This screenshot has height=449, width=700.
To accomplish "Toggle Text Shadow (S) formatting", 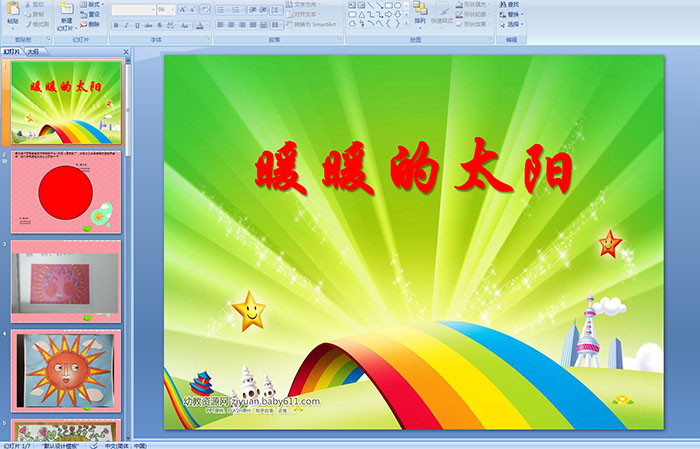I will tap(160, 25).
